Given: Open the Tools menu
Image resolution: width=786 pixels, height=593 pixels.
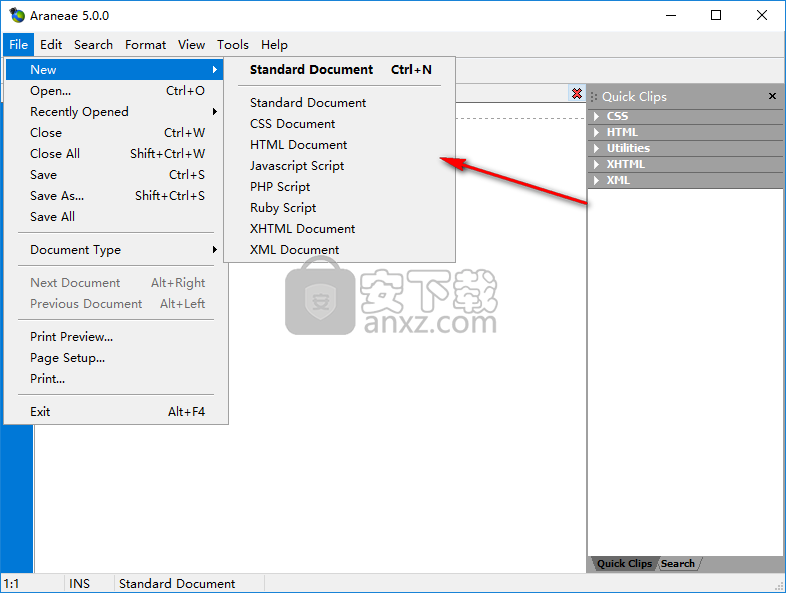Looking at the screenshot, I should pos(233,45).
